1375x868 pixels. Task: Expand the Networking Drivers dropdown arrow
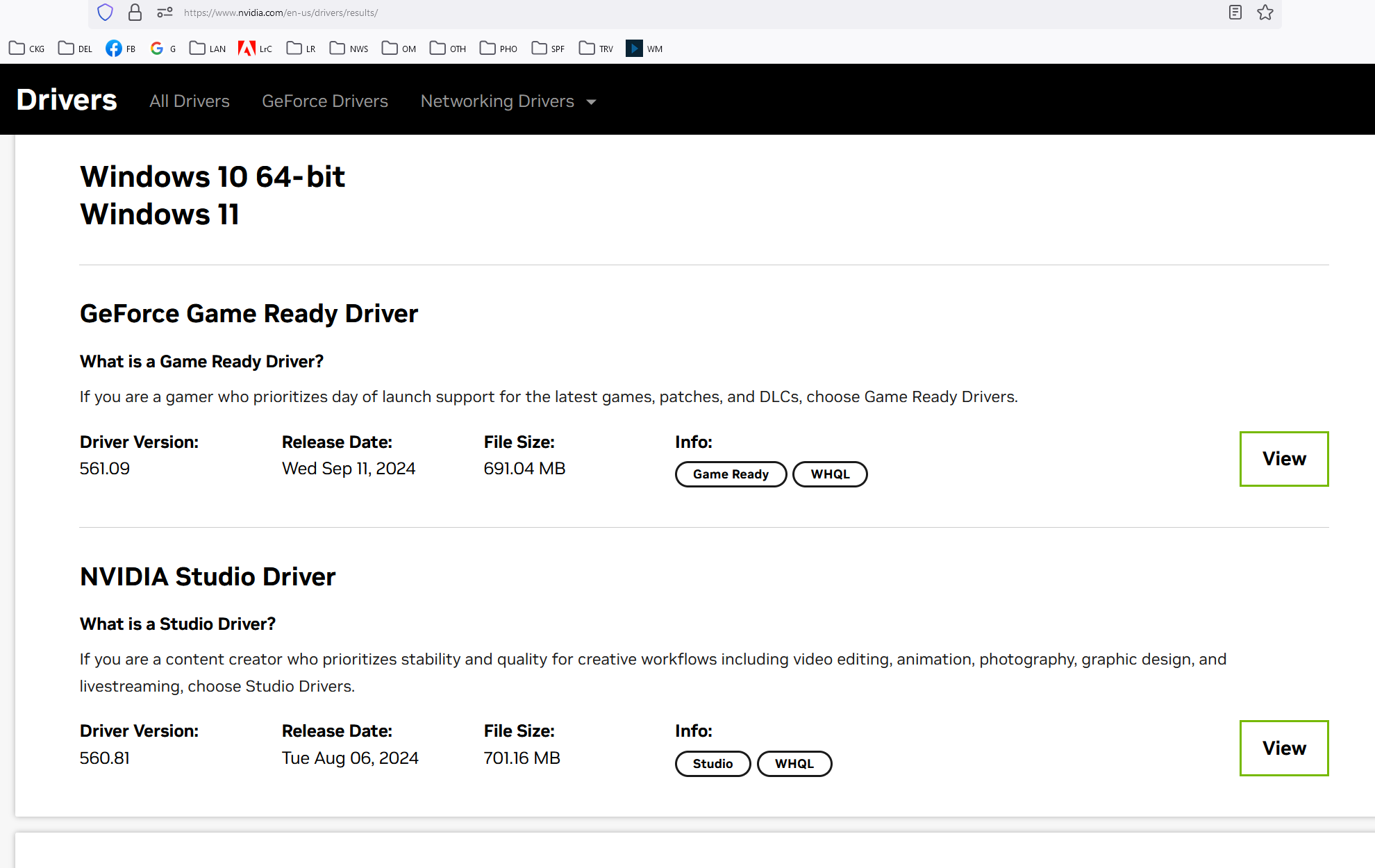point(591,102)
